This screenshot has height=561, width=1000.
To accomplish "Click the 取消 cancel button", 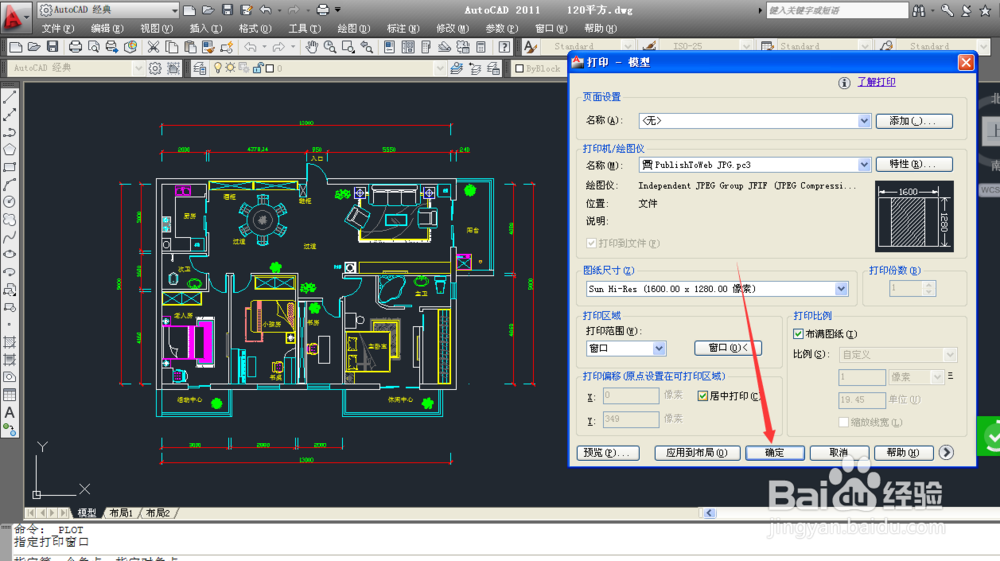I will (x=839, y=453).
